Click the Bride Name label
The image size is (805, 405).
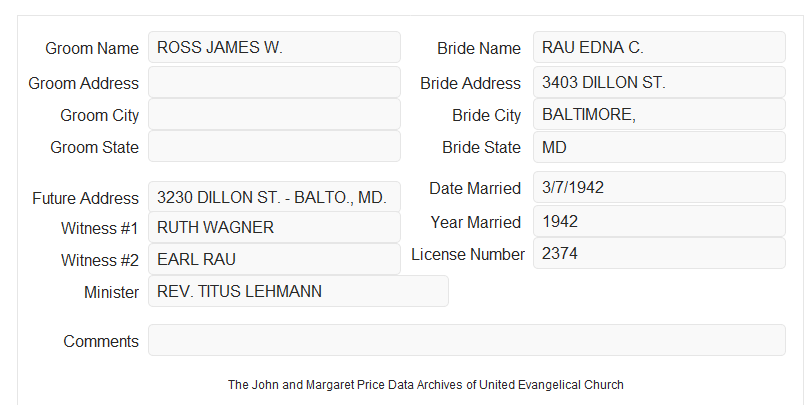coord(479,48)
